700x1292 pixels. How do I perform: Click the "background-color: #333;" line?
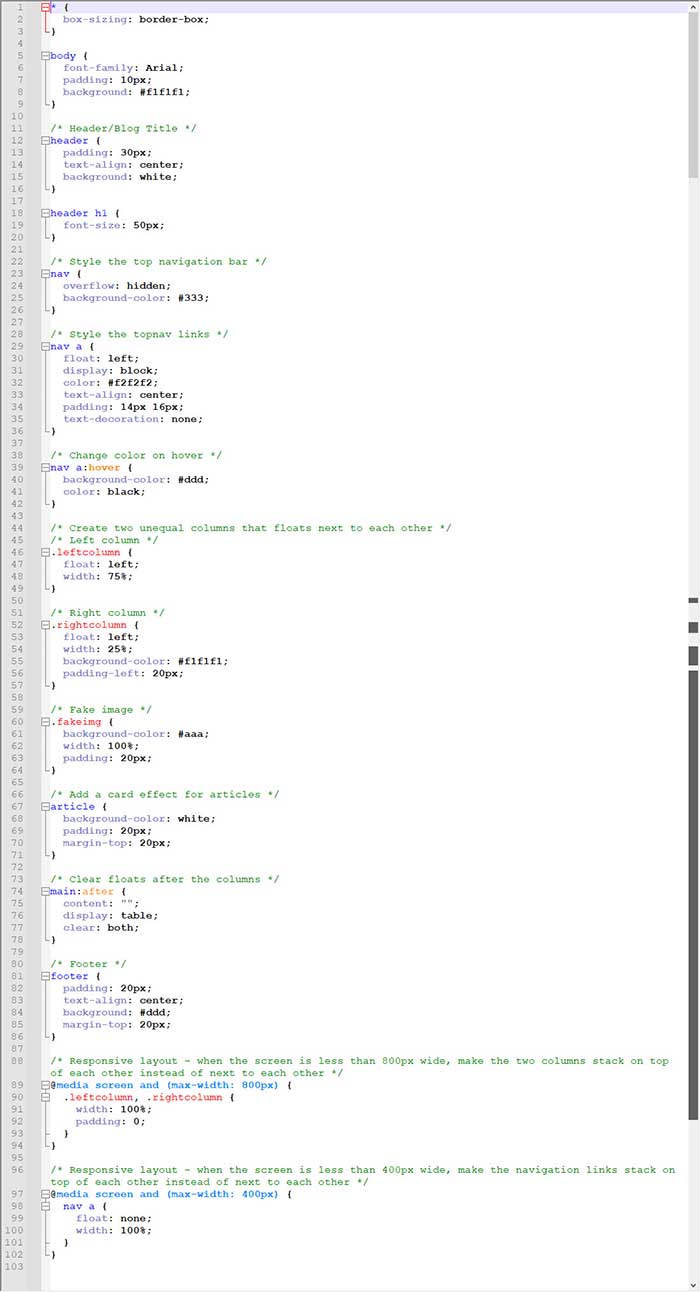click(x=136, y=298)
